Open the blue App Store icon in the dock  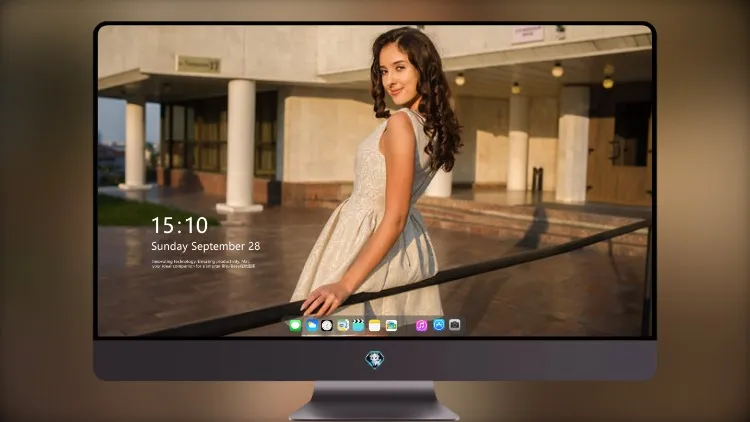point(439,325)
